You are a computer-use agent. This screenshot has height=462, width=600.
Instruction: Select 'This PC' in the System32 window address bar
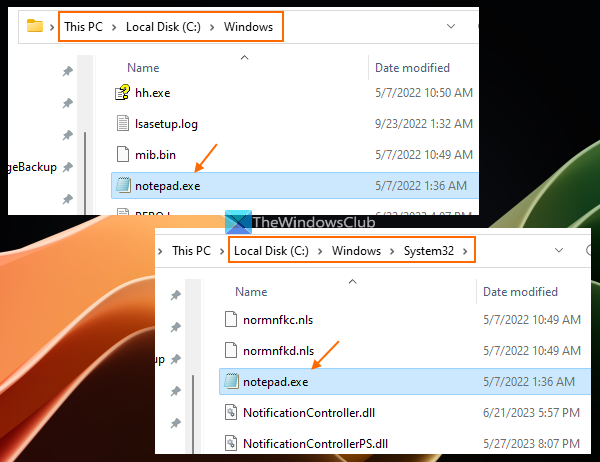pos(191,251)
